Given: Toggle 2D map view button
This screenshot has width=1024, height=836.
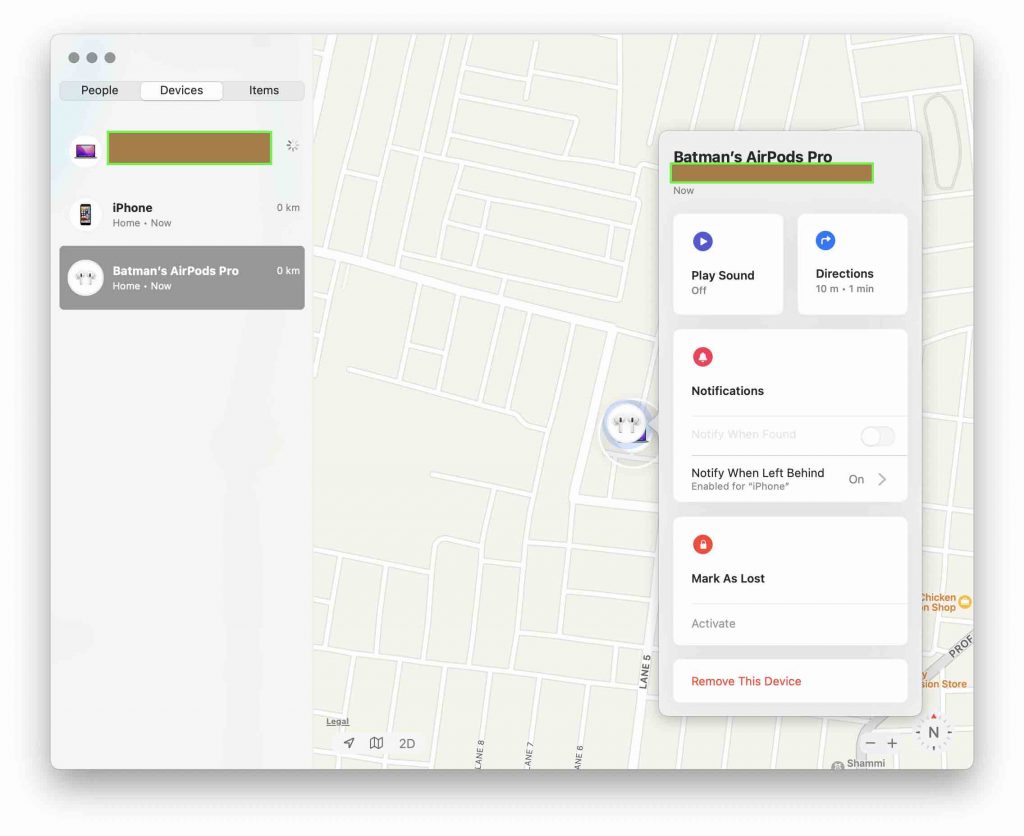Looking at the screenshot, I should tap(407, 743).
